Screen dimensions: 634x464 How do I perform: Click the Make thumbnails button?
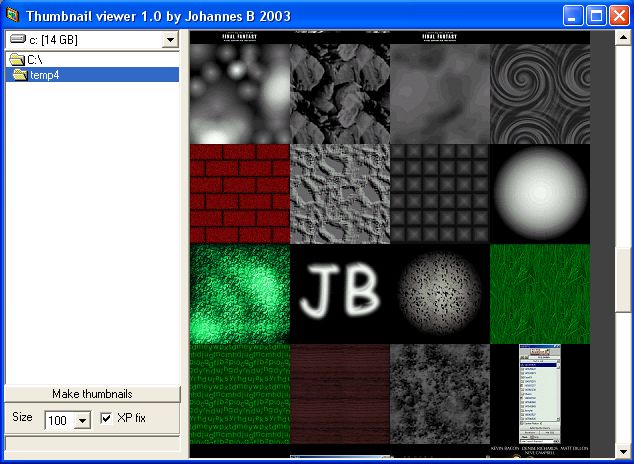click(92, 394)
